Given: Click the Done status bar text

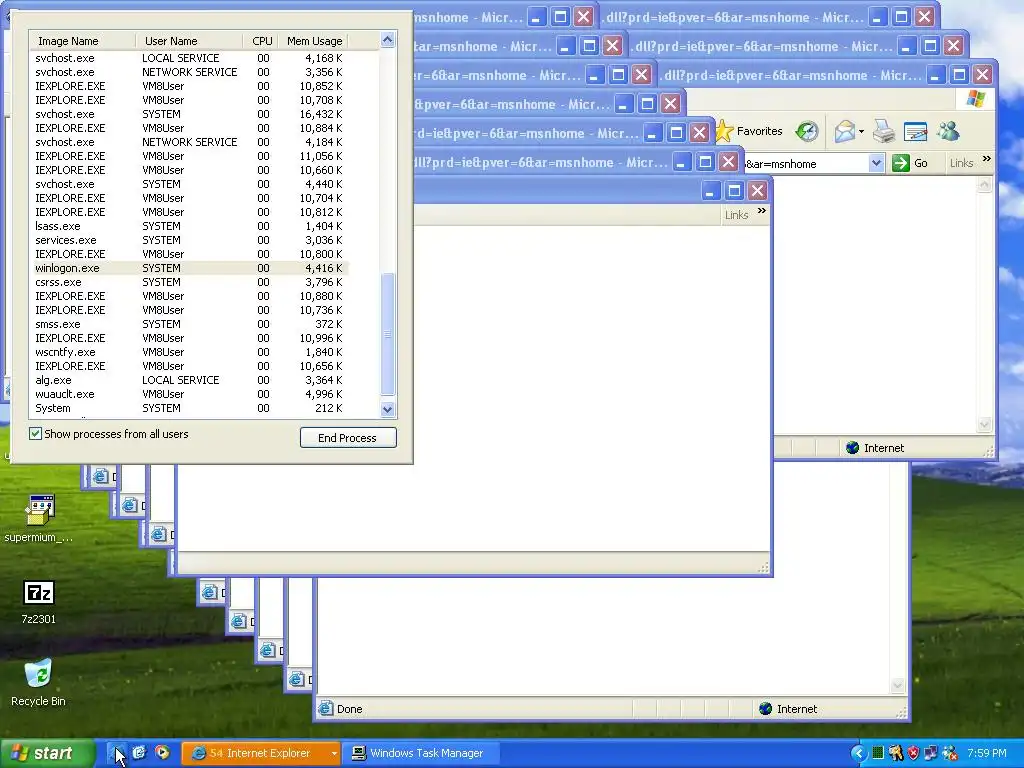Looking at the screenshot, I should click(x=349, y=709).
